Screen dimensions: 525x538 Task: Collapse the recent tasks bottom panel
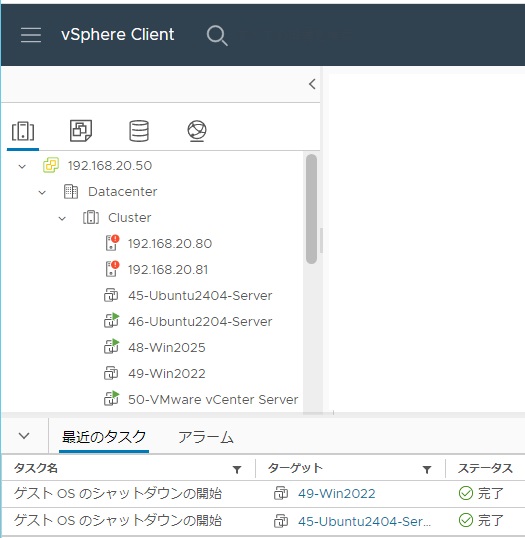(x=24, y=436)
